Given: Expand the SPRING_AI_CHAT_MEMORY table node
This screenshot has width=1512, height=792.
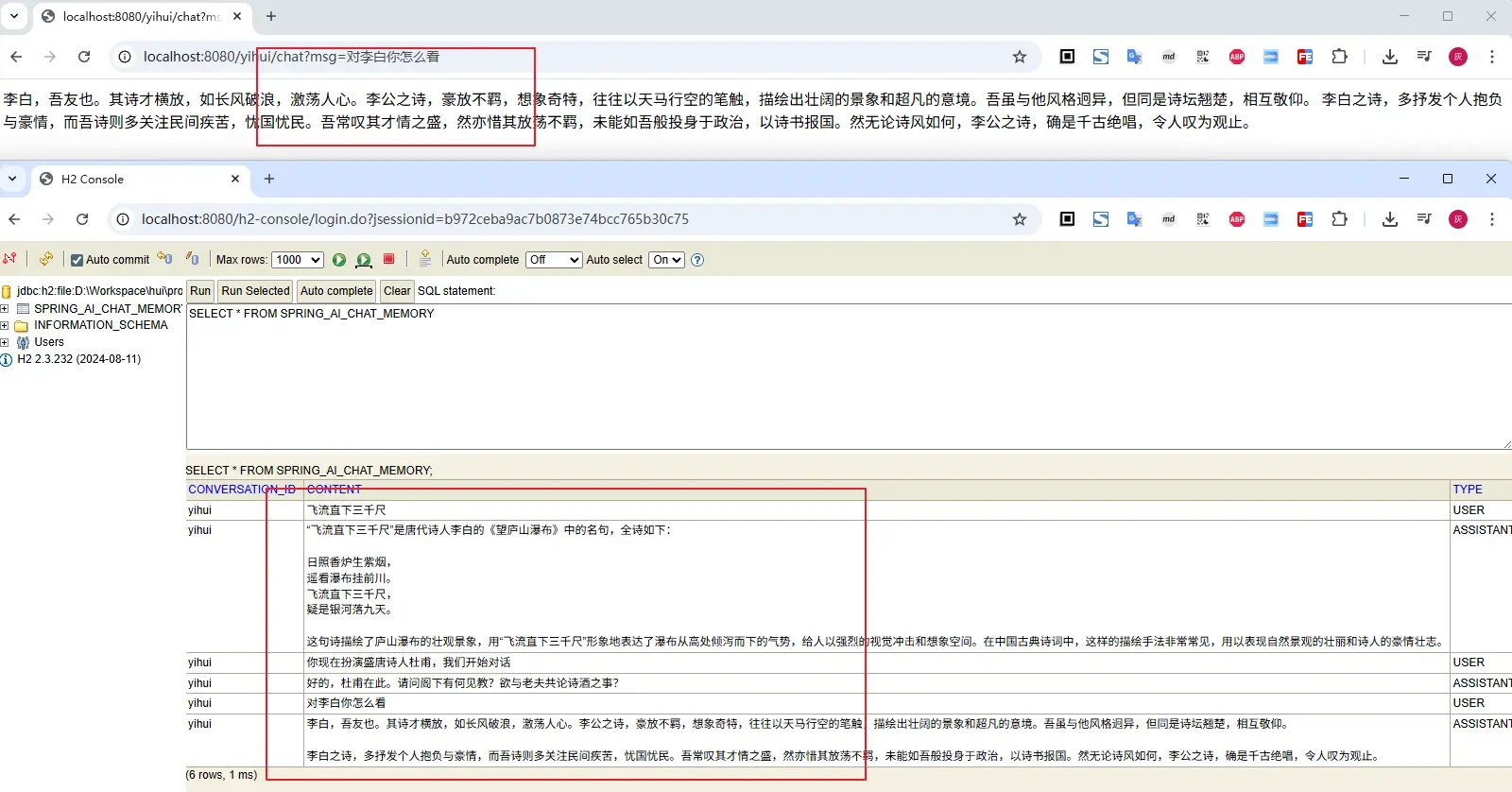Looking at the screenshot, I should (x=5, y=309).
